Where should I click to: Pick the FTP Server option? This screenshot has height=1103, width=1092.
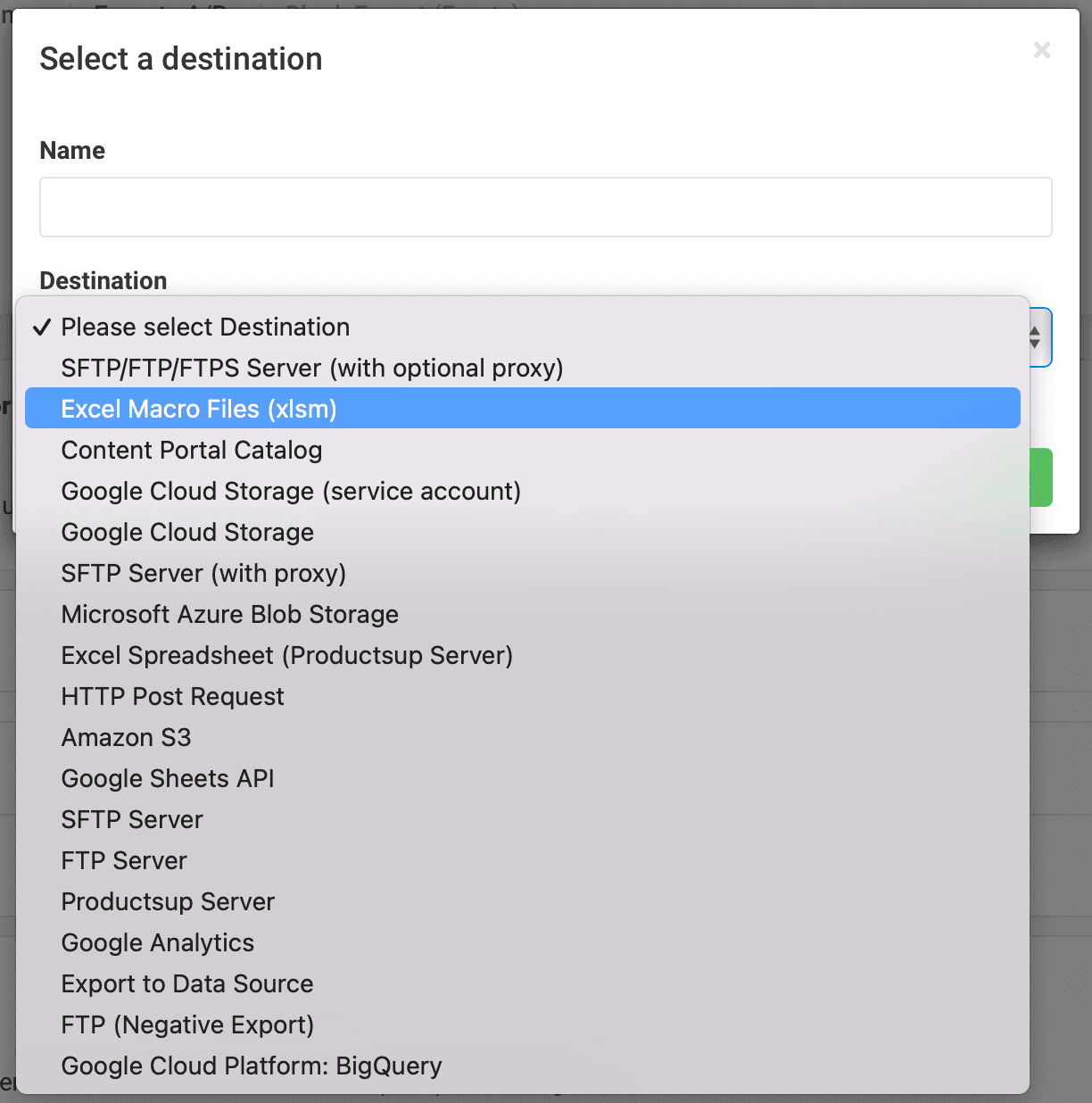click(x=124, y=860)
